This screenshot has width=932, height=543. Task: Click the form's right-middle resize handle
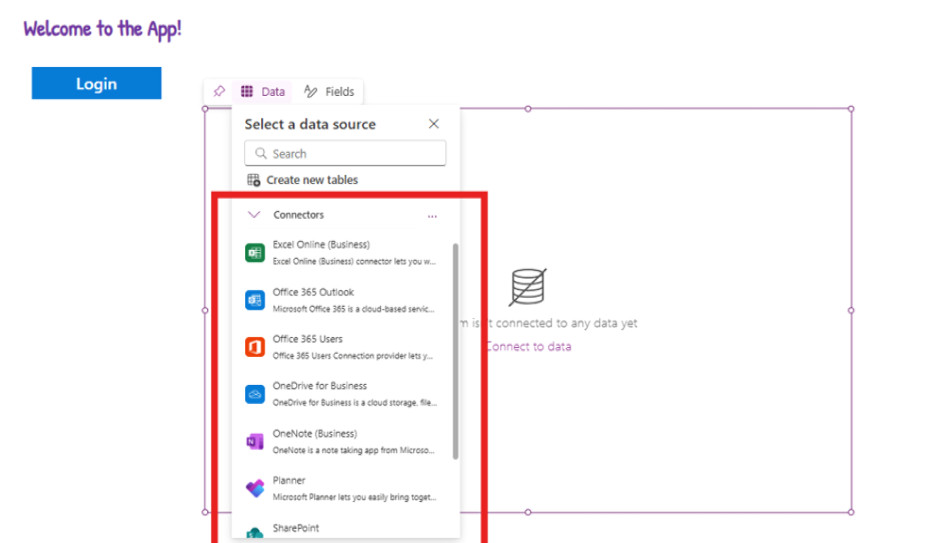point(851,310)
